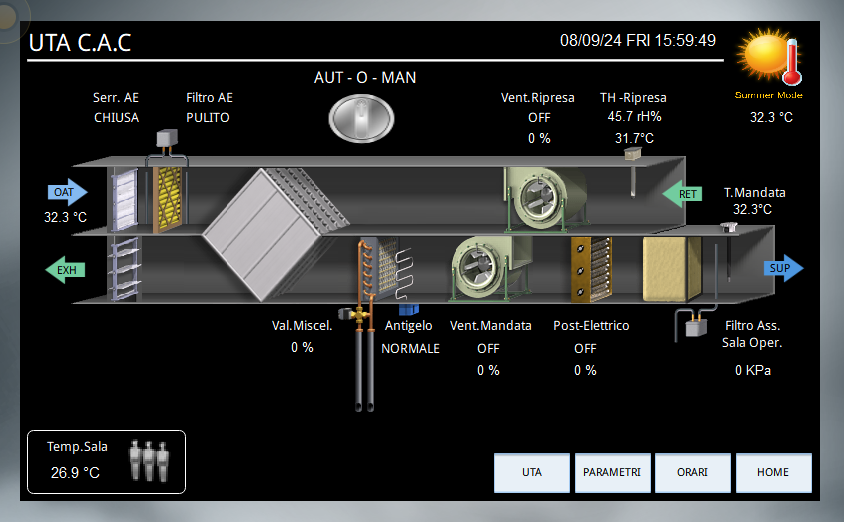Open the PARAMETRI settings page
The width and height of the screenshot is (844, 522).
tap(612, 472)
